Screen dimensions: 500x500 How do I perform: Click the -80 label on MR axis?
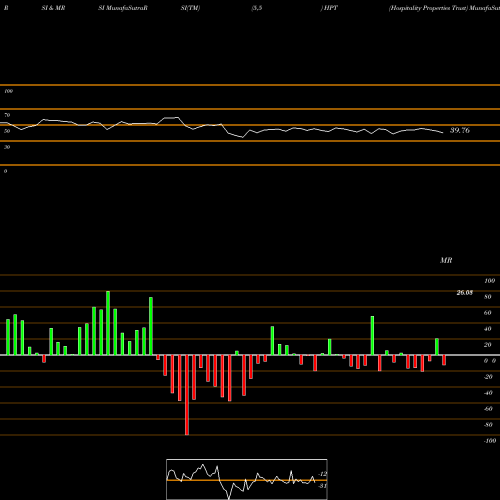488,425
